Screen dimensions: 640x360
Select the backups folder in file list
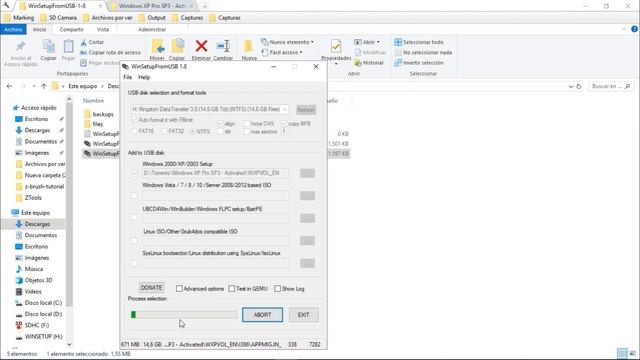coord(99,114)
